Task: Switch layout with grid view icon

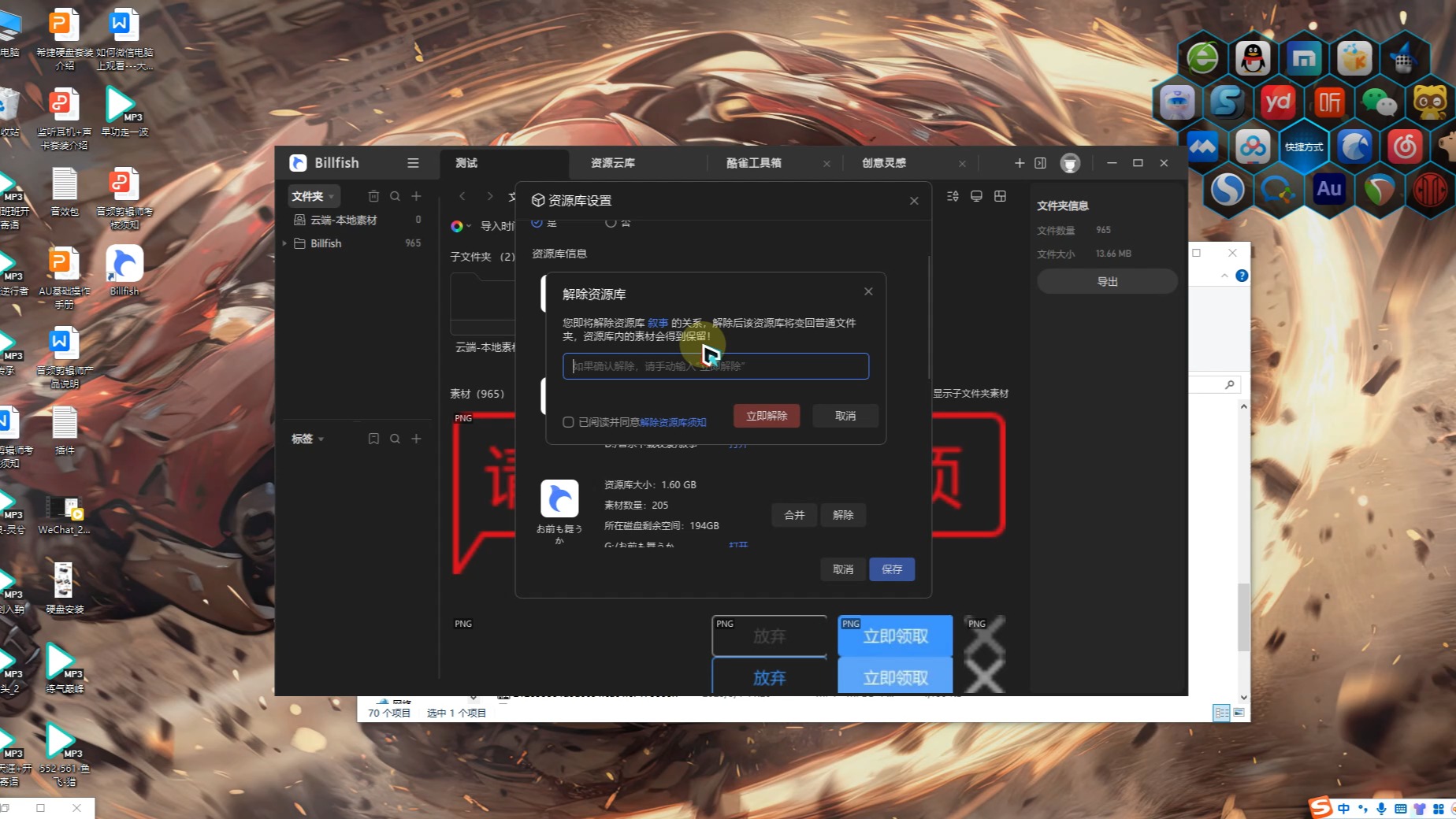Action: click(x=1000, y=196)
